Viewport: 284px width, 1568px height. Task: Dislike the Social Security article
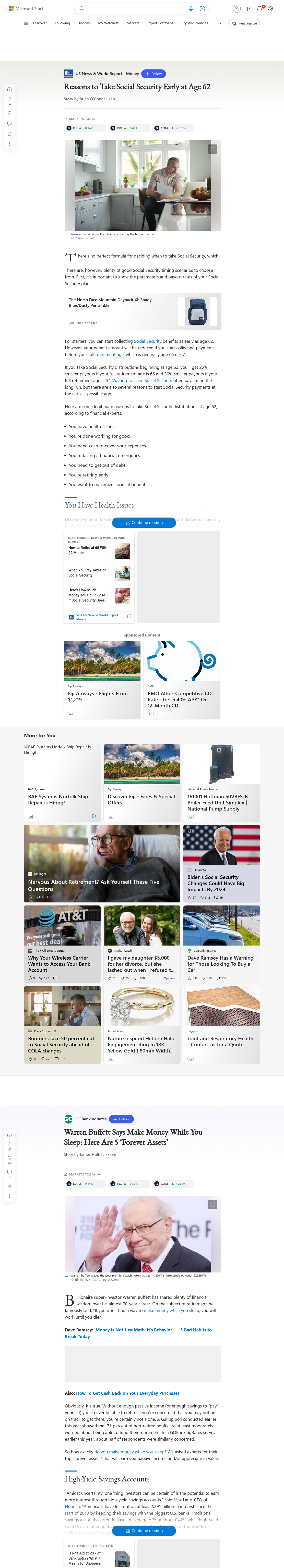tap(9, 113)
